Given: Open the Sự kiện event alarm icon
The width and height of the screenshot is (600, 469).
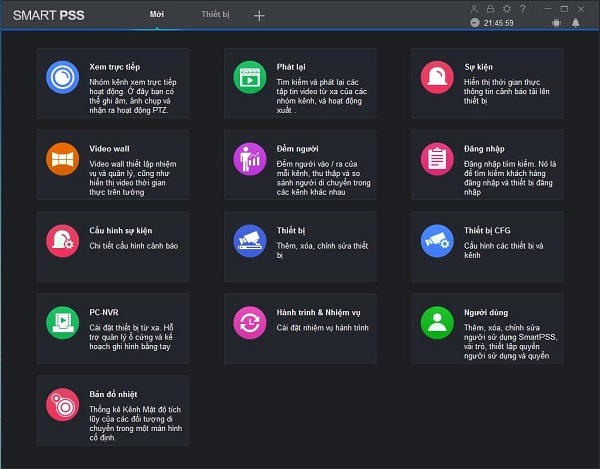Looking at the screenshot, I should [435, 77].
